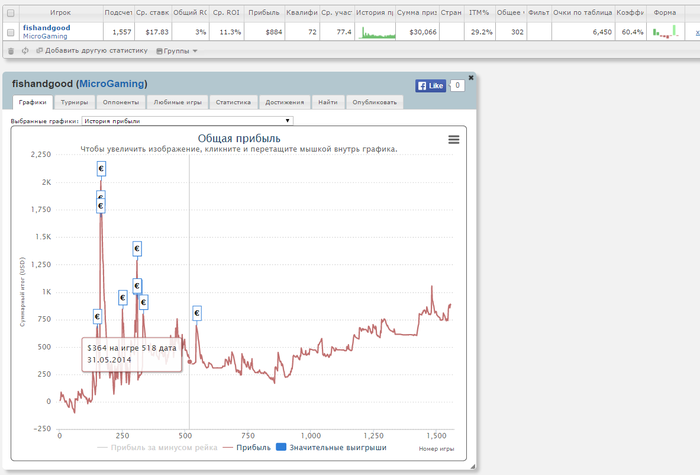Click the 77.4 cell in the Ср. учас column
The width and height of the screenshot is (700, 475).
pyautogui.click(x=337, y=32)
